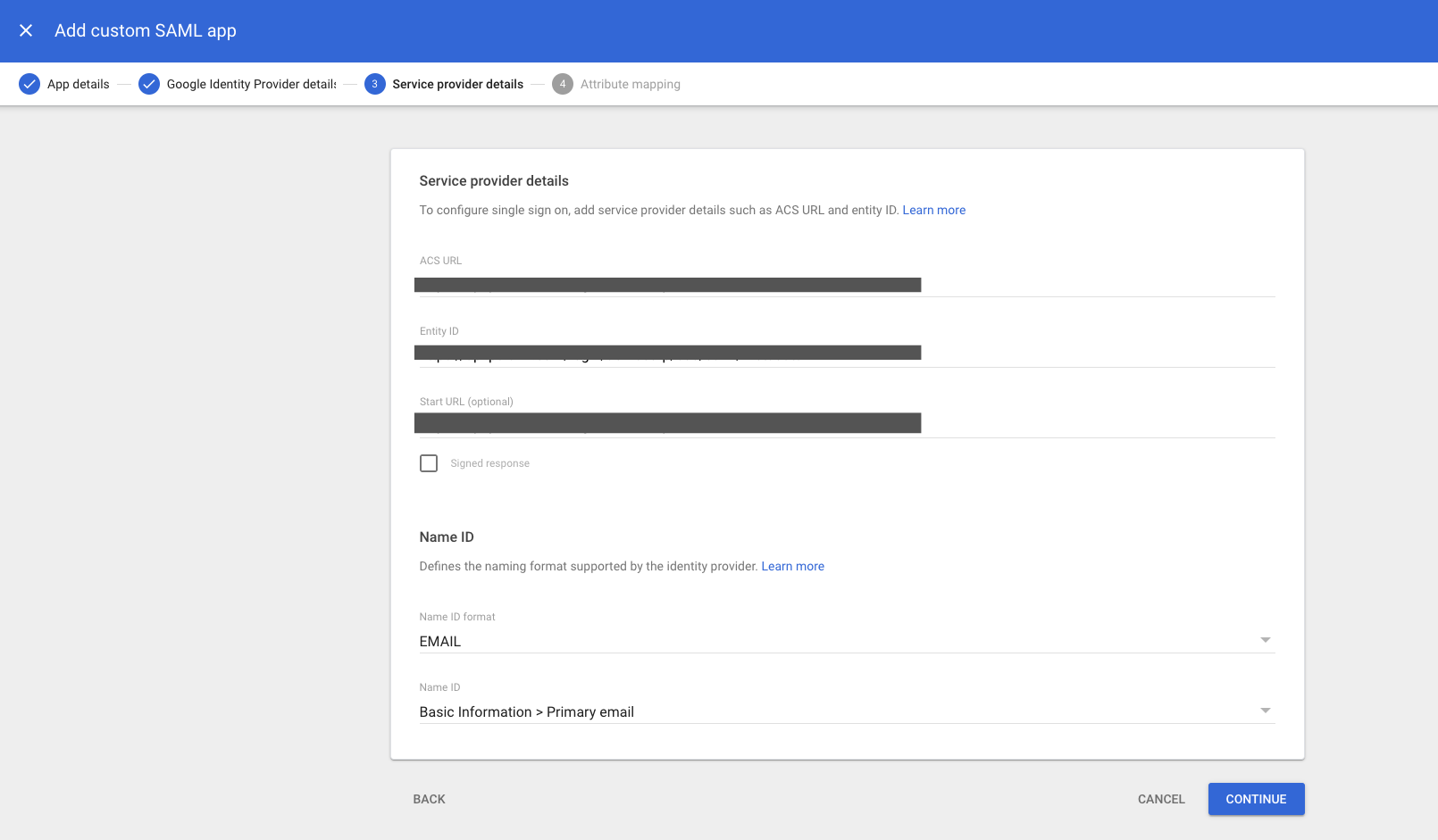Click the Add custom SAML app title

[146, 30]
